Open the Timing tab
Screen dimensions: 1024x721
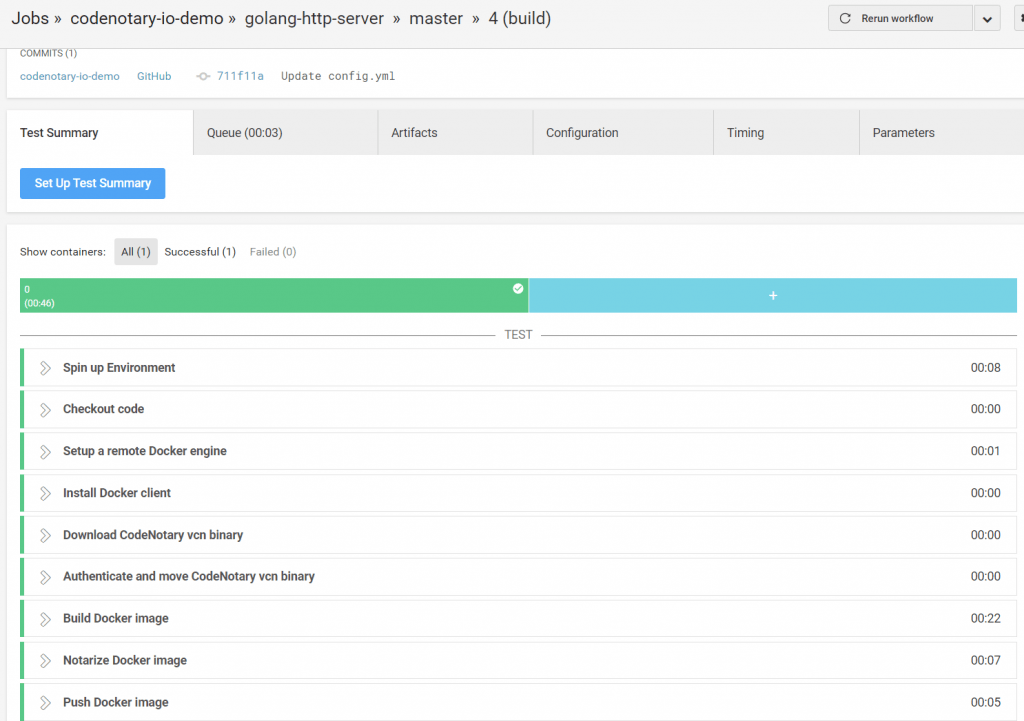786,133
